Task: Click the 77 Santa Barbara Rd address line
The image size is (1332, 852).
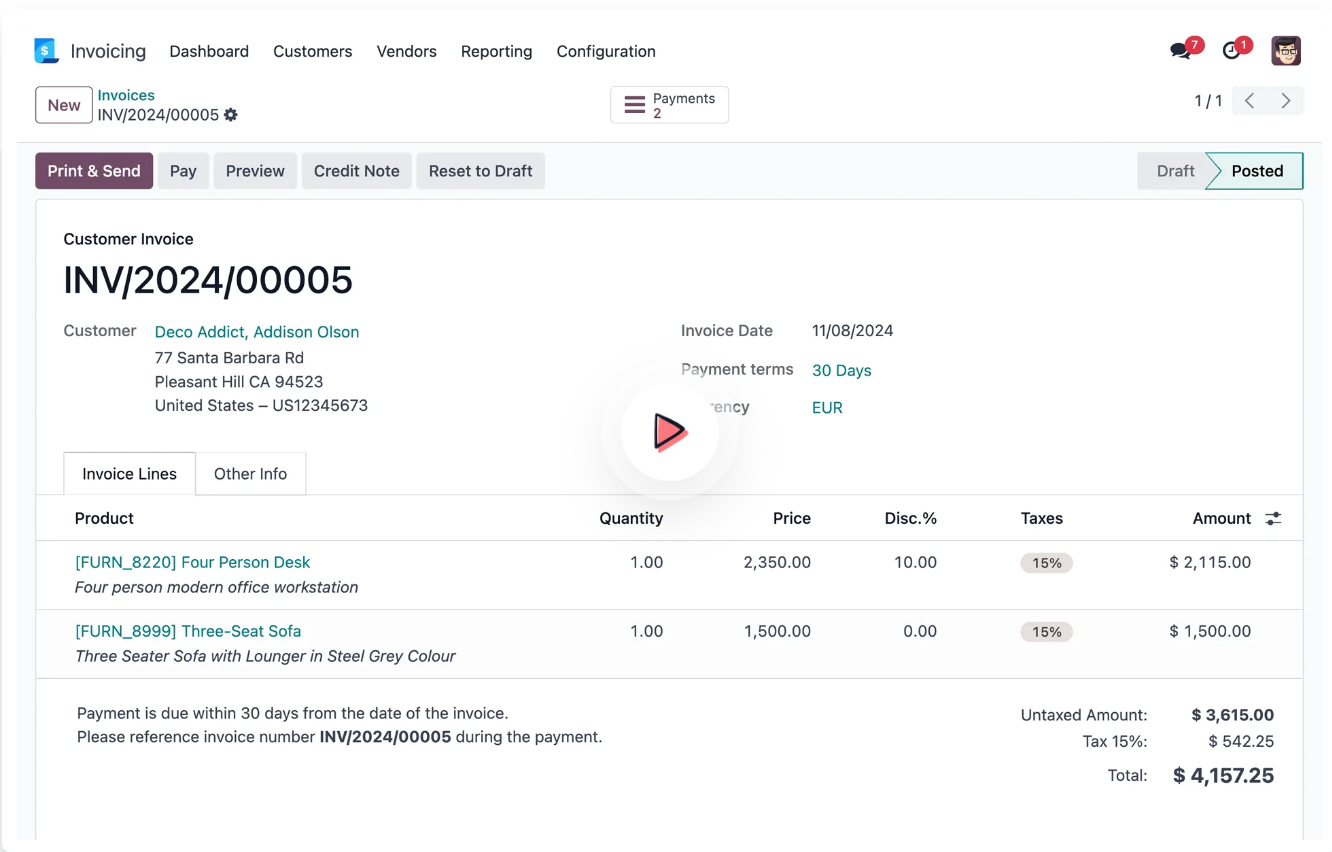Action: (229, 358)
